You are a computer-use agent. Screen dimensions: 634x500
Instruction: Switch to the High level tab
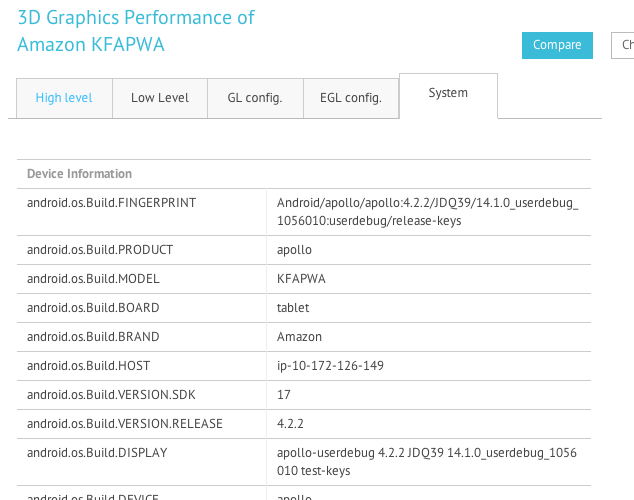coord(64,98)
